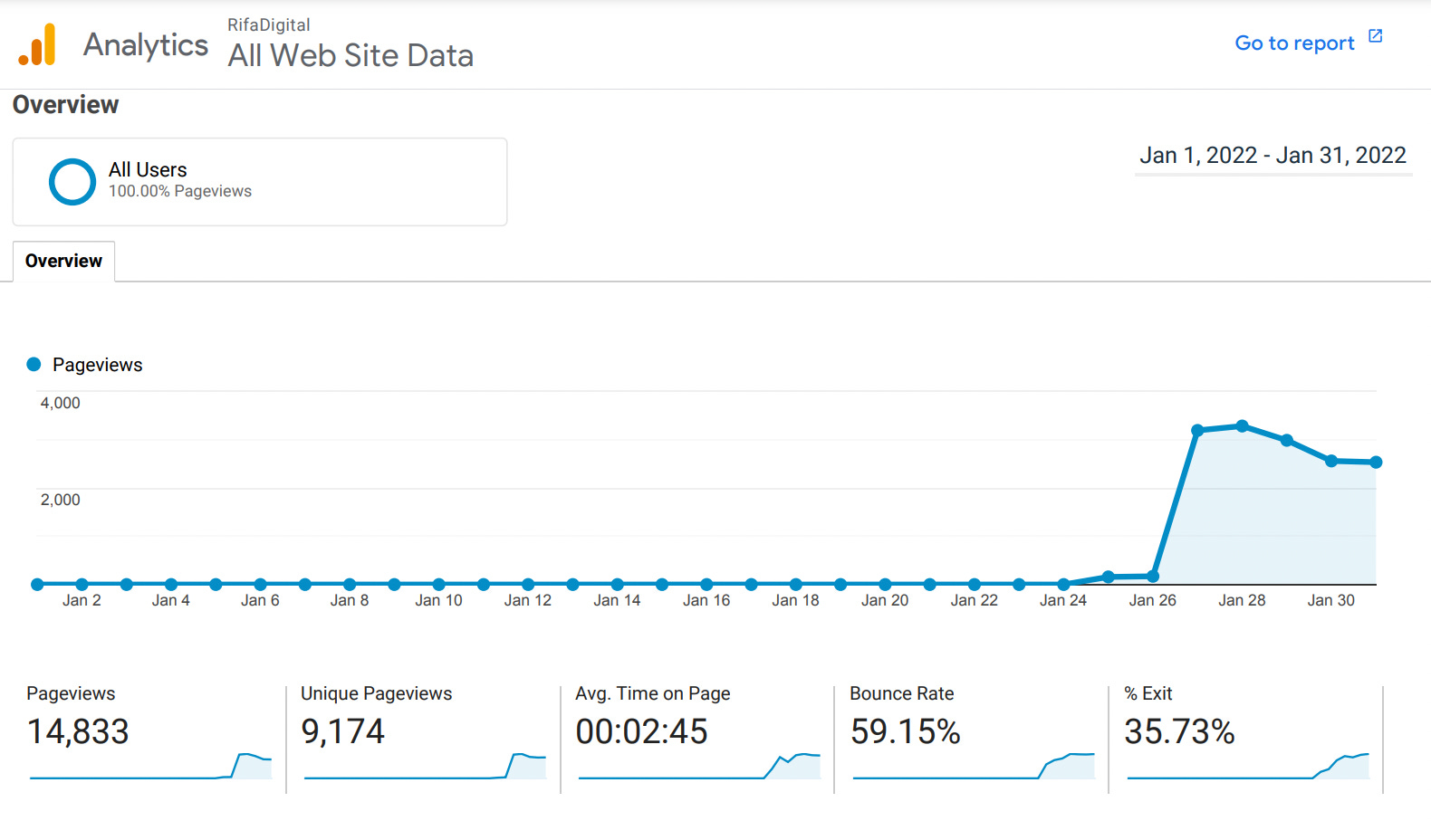Click the Jan 28 highest data point
The width and height of the screenshot is (1431, 840).
click(x=1243, y=425)
